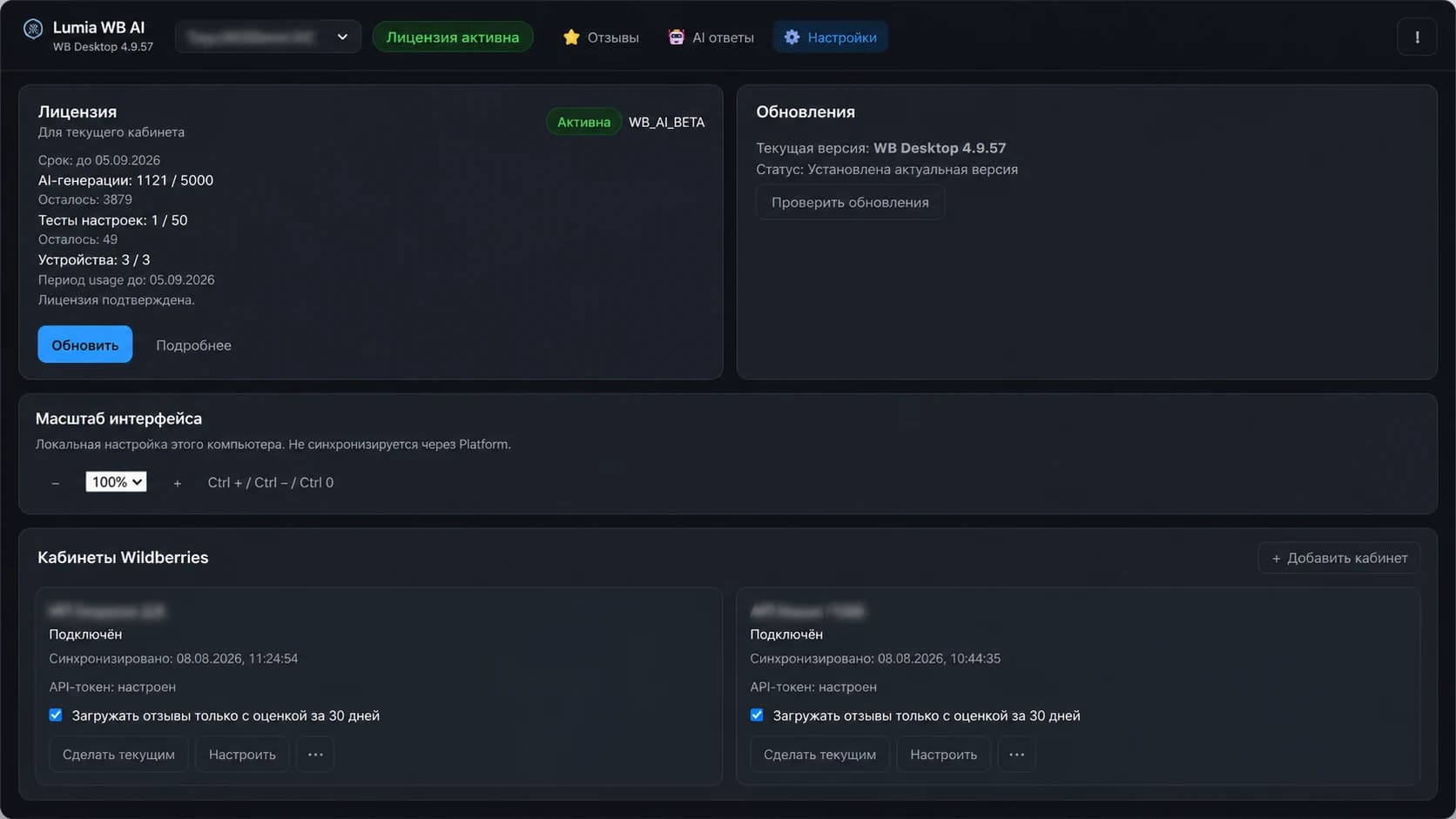Open the AI ответы tab
This screenshot has height=819, width=1456.
click(711, 37)
